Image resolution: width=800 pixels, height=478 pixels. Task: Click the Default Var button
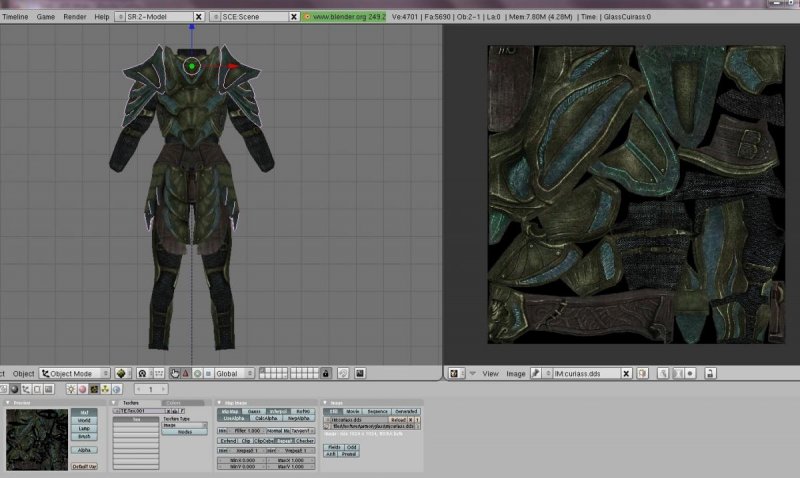[x=84, y=466]
